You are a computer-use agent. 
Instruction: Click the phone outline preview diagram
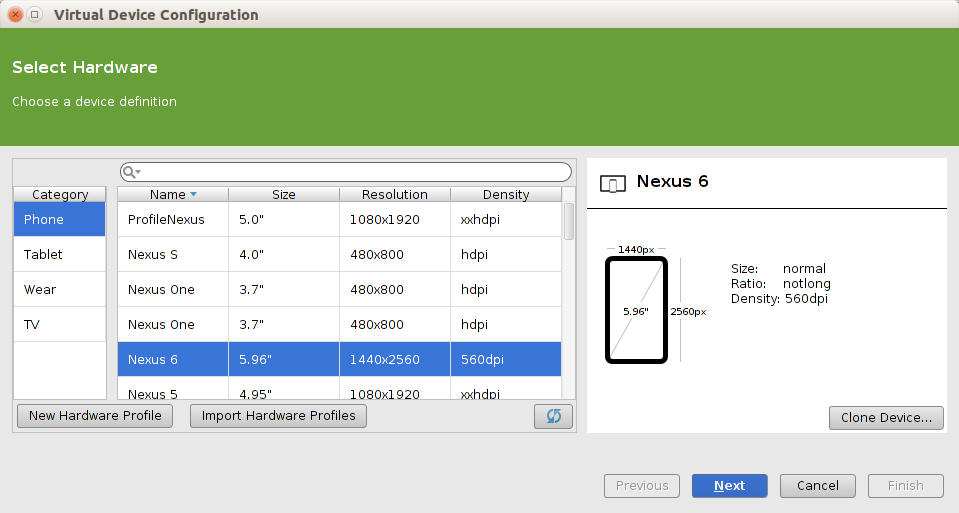636,311
